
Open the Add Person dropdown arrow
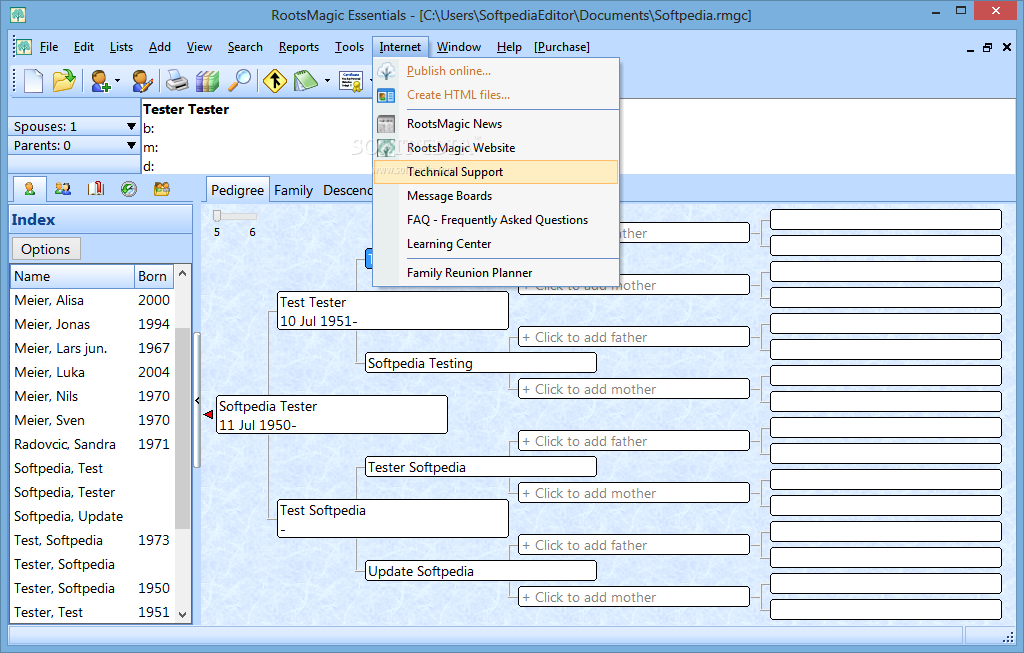(118, 81)
